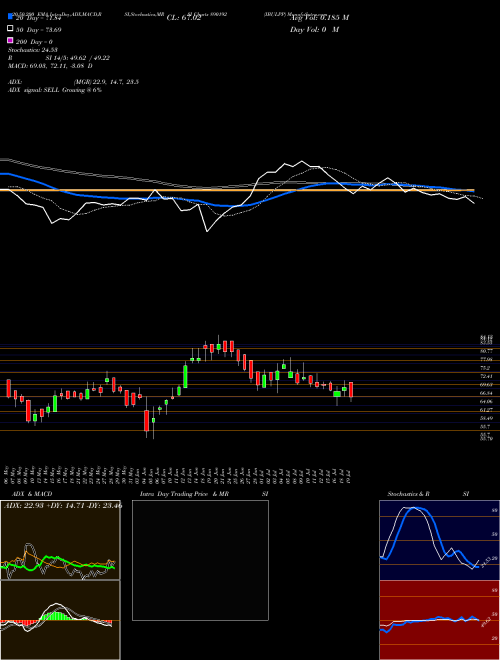Screen dimensions: 500x660
Task: Open the blue Stochastics chart panel
Action: click(439, 540)
